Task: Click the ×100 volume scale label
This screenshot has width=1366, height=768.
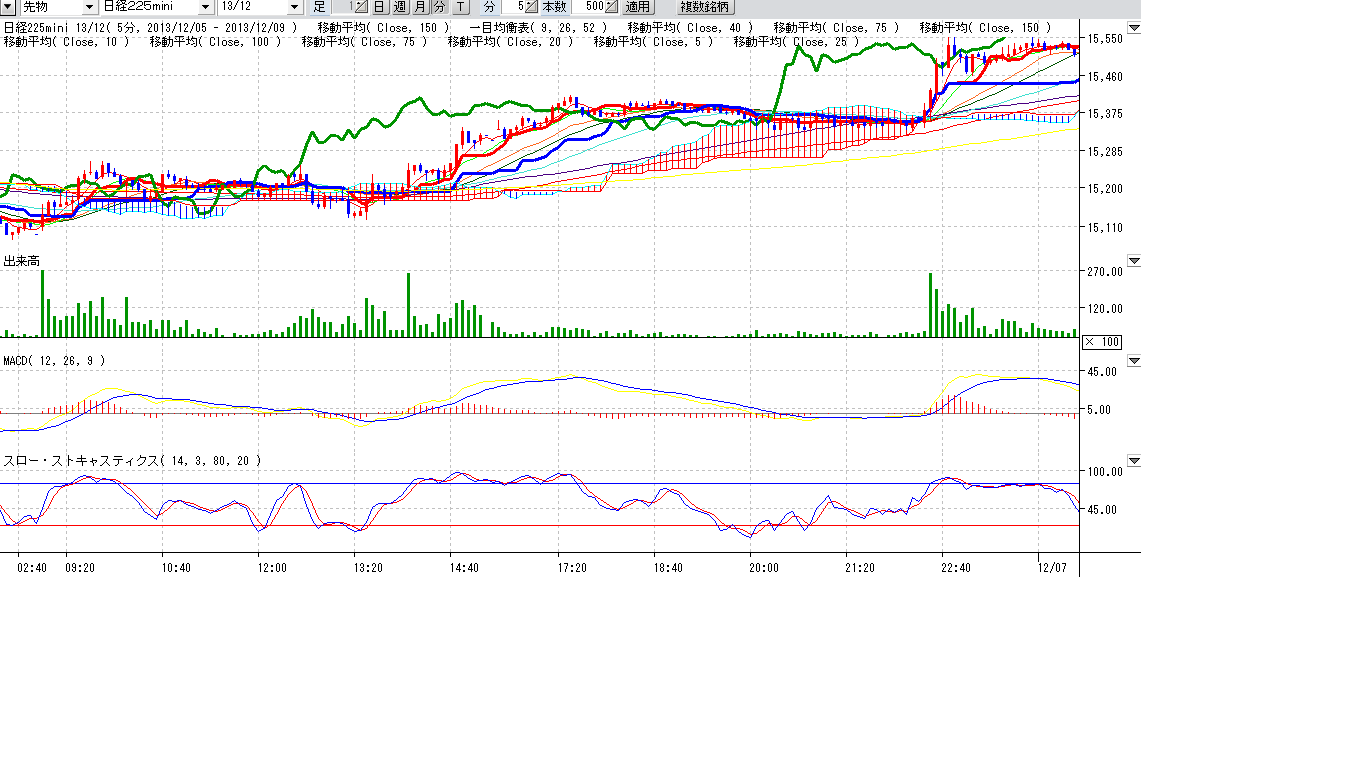Action: (x=1102, y=342)
